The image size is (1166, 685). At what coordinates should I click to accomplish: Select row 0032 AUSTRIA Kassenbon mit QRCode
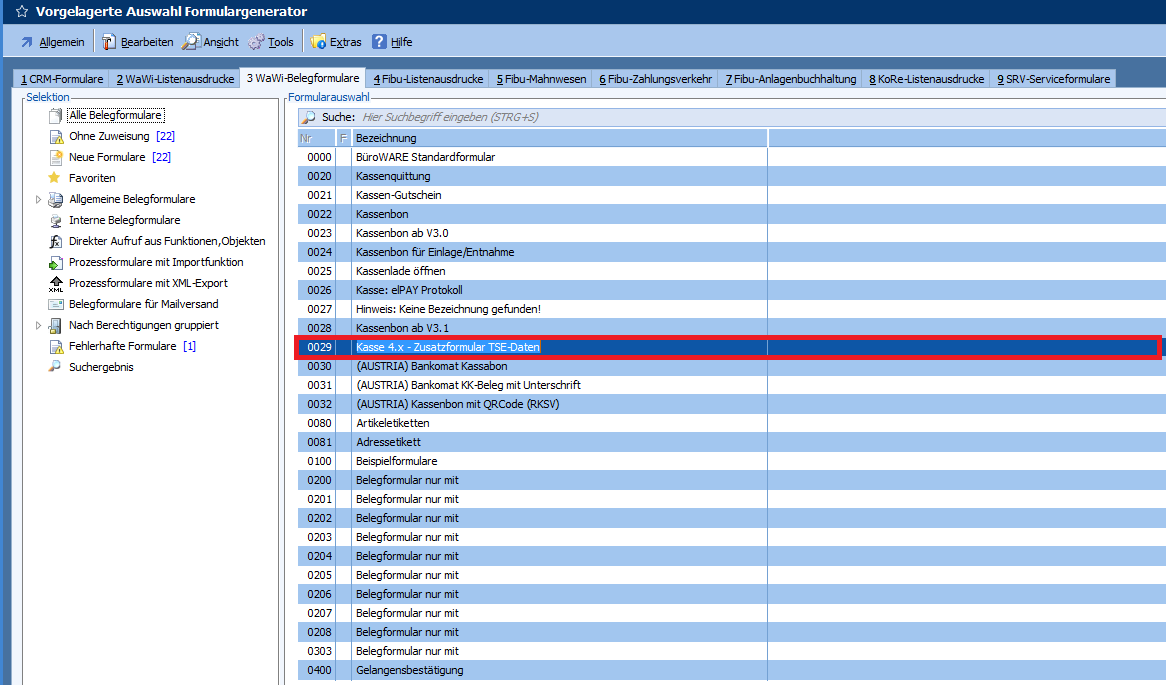(x=457, y=404)
